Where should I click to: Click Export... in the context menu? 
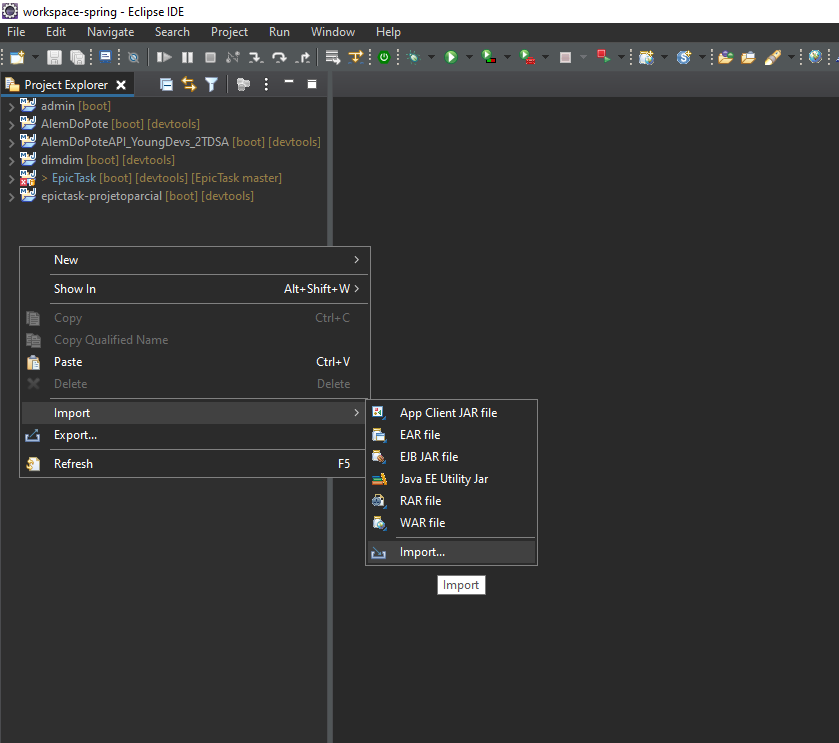coord(195,435)
